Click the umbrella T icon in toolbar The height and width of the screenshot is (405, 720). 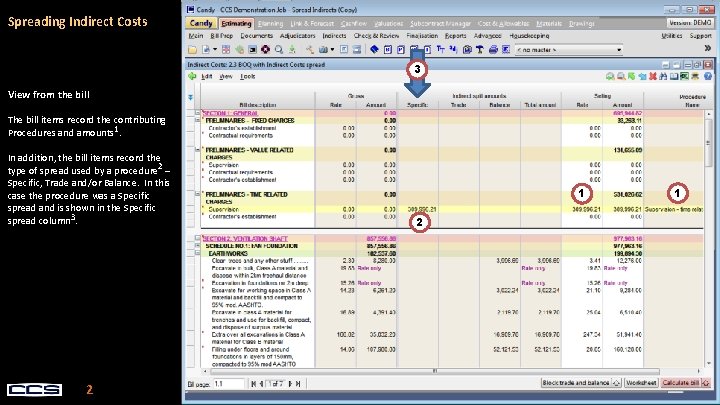pyautogui.click(x=480, y=50)
